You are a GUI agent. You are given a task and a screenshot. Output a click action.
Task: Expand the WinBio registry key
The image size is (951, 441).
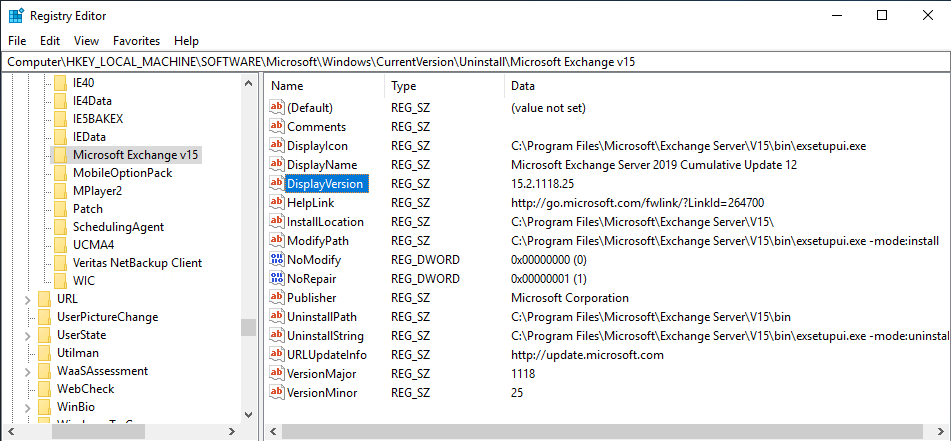pyautogui.click(x=28, y=407)
